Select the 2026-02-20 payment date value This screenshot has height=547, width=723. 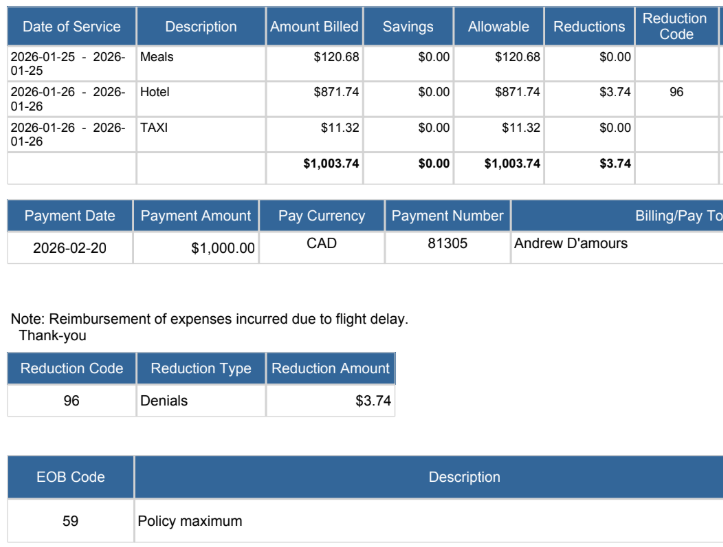pyautogui.click(x=70, y=248)
